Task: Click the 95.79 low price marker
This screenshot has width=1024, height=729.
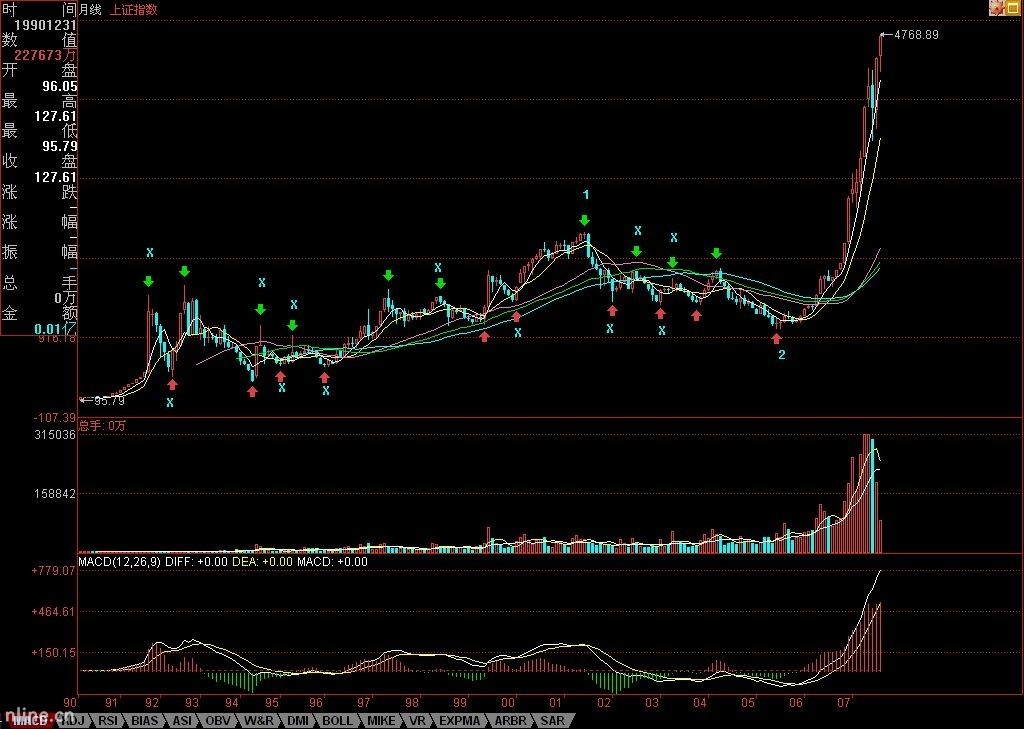Action: pos(109,400)
